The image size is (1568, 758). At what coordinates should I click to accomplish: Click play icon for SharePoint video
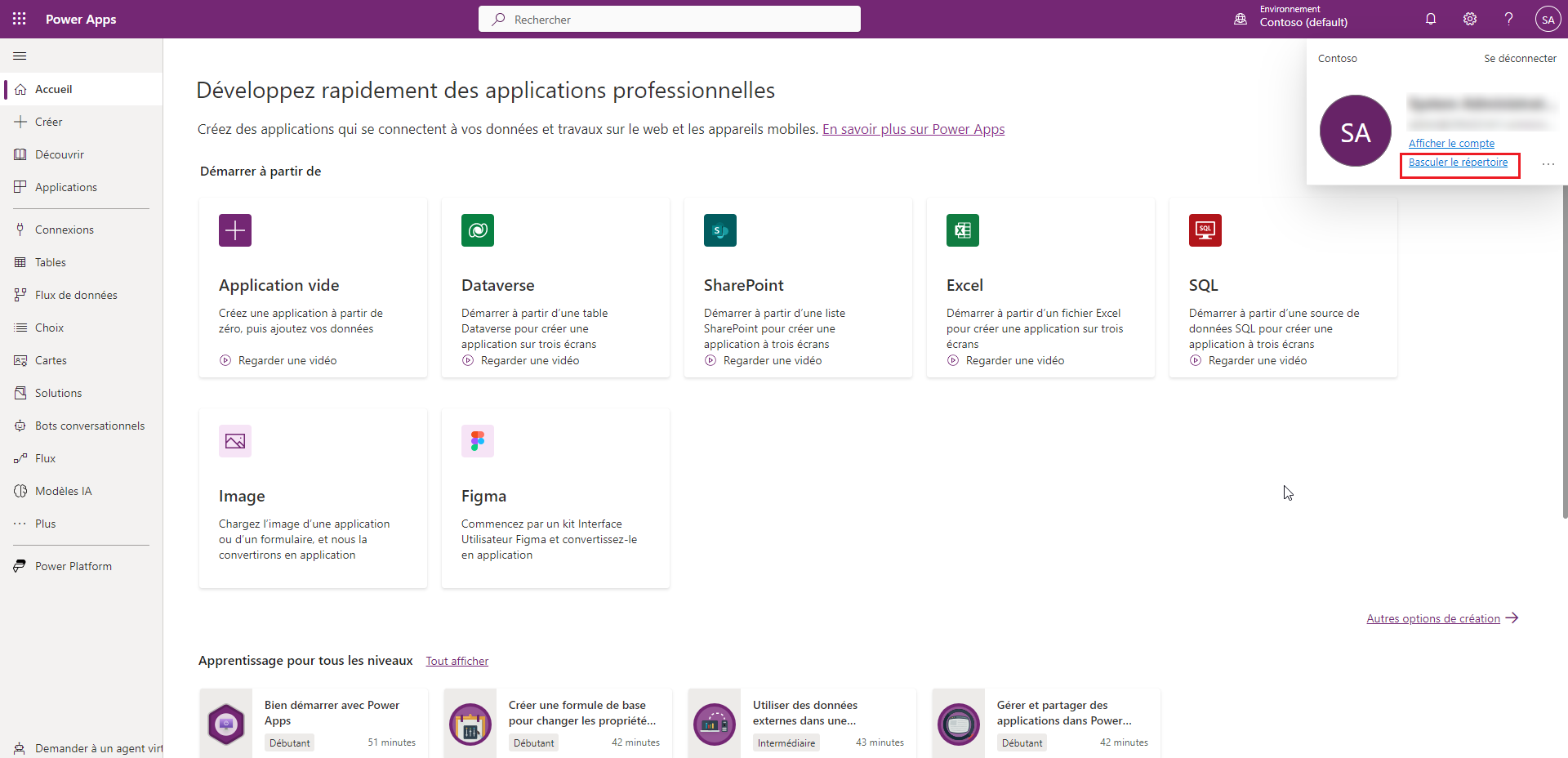710,360
